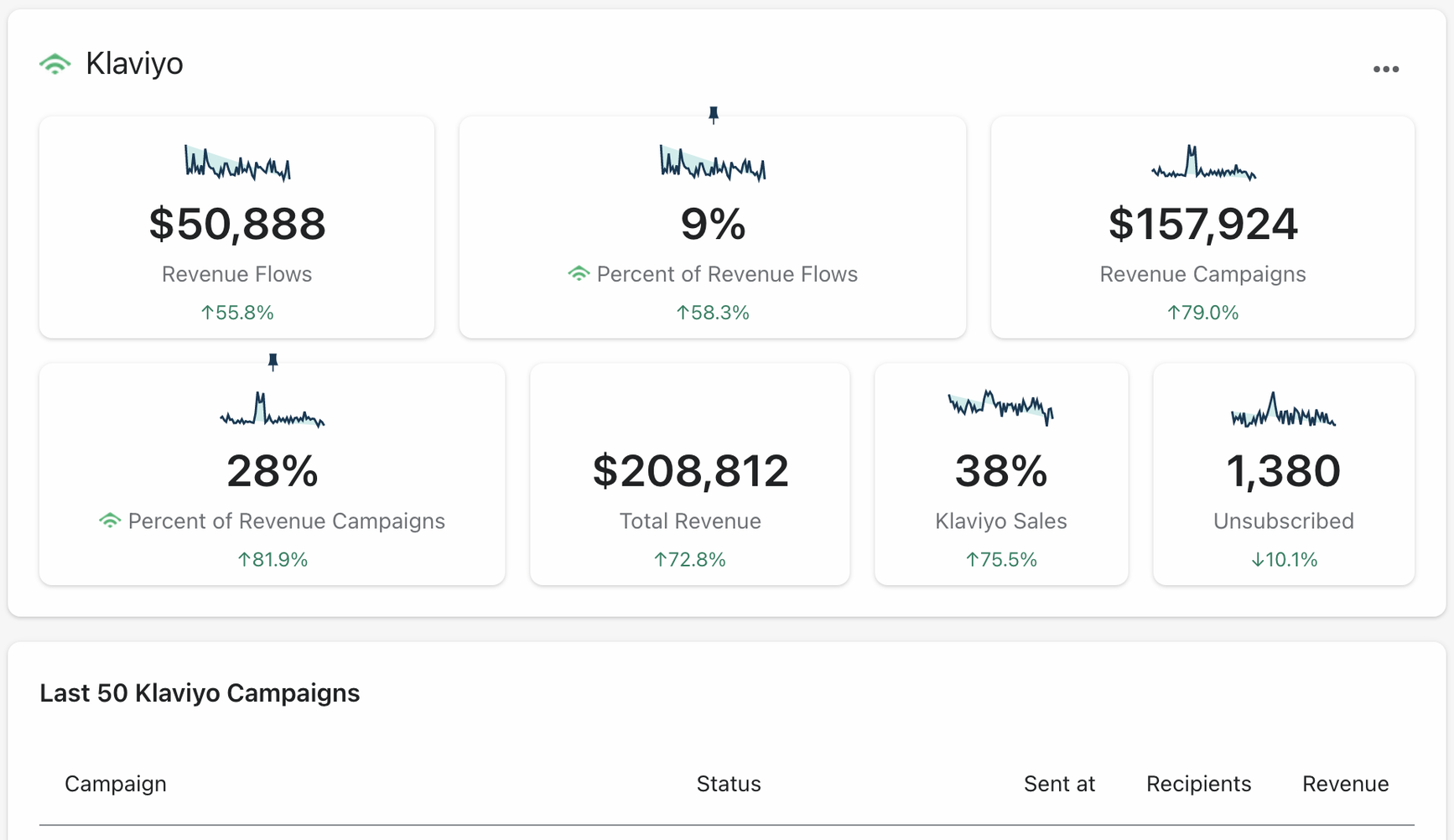
Task: Click the Revenue Flows label
Action: (237, 274)
